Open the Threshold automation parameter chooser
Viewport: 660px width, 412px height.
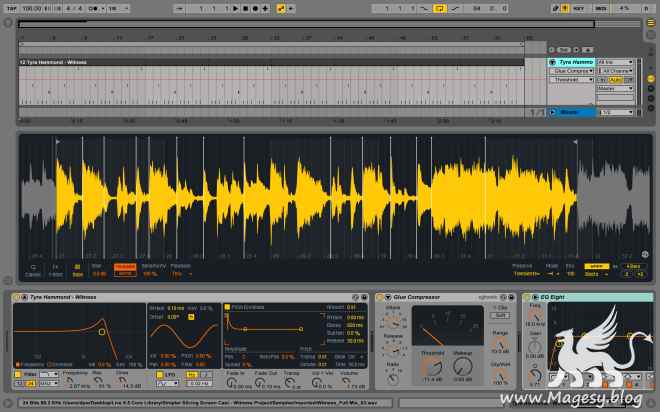(x=571, y=80)
